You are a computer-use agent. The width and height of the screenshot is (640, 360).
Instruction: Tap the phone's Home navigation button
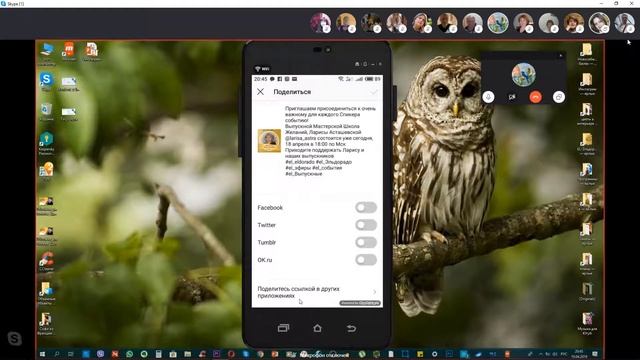(317, 328)
